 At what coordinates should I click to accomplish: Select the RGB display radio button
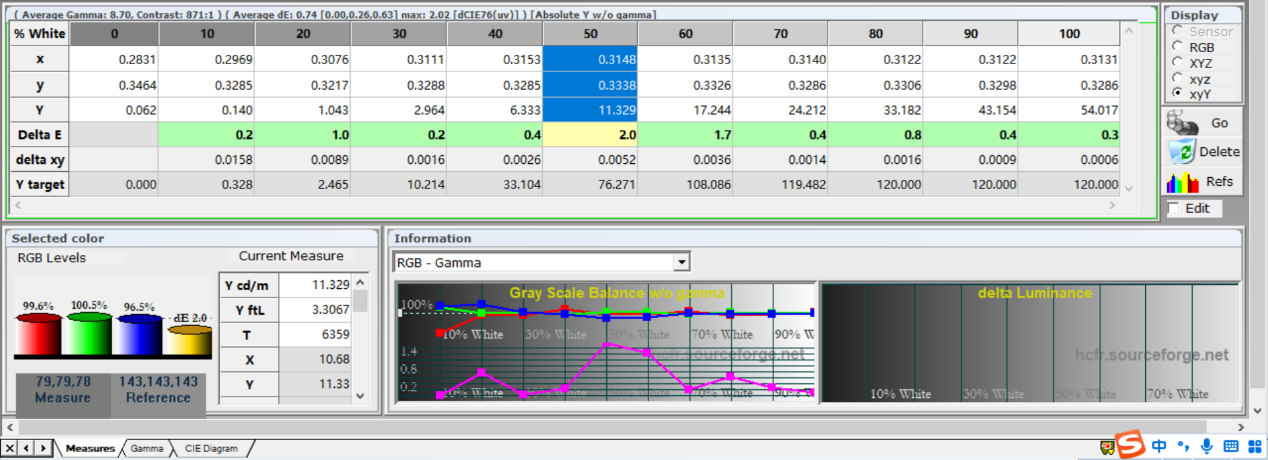[1179, 47]
